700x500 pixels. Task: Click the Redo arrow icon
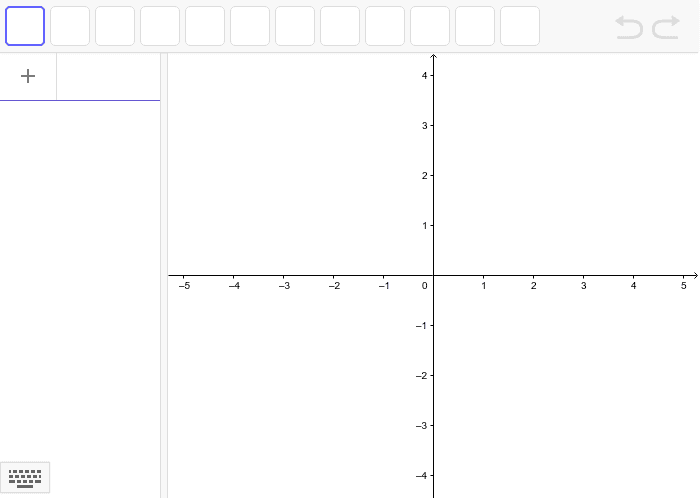(666, 27)
